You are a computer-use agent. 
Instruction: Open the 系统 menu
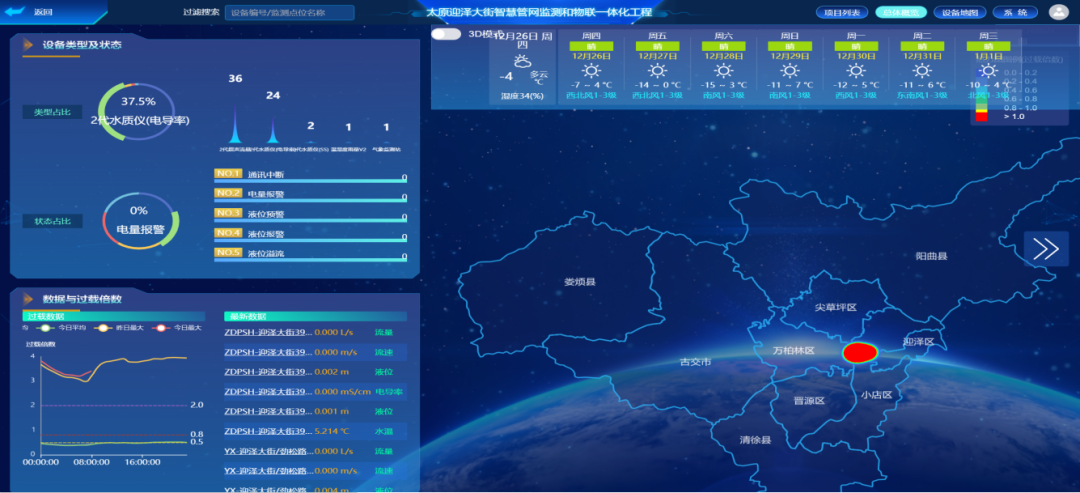pos(1015,12)
